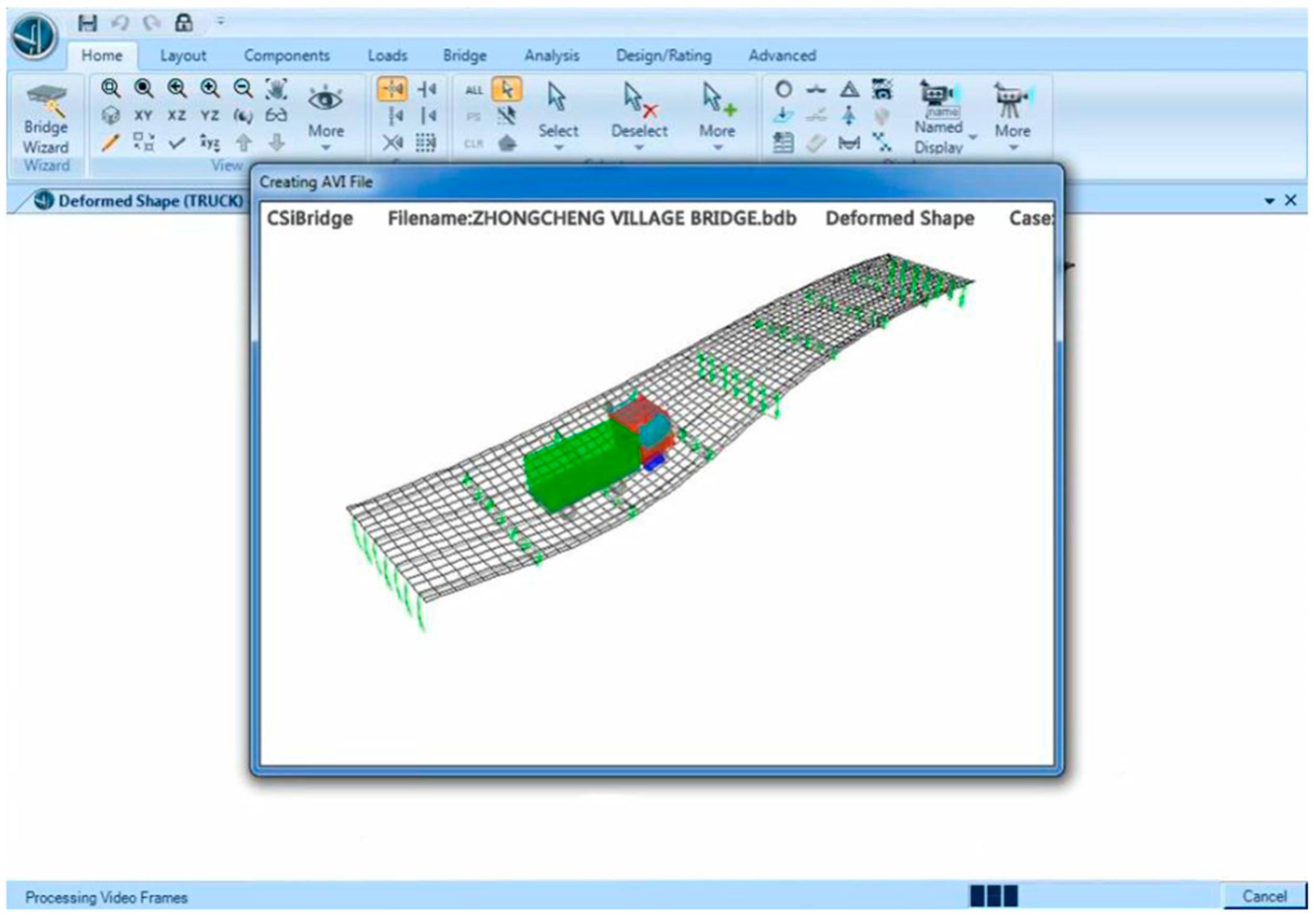The width and height of the screenshot is (1316, 917).
Task: Click the save disk icon
Action: click(88, 23)
